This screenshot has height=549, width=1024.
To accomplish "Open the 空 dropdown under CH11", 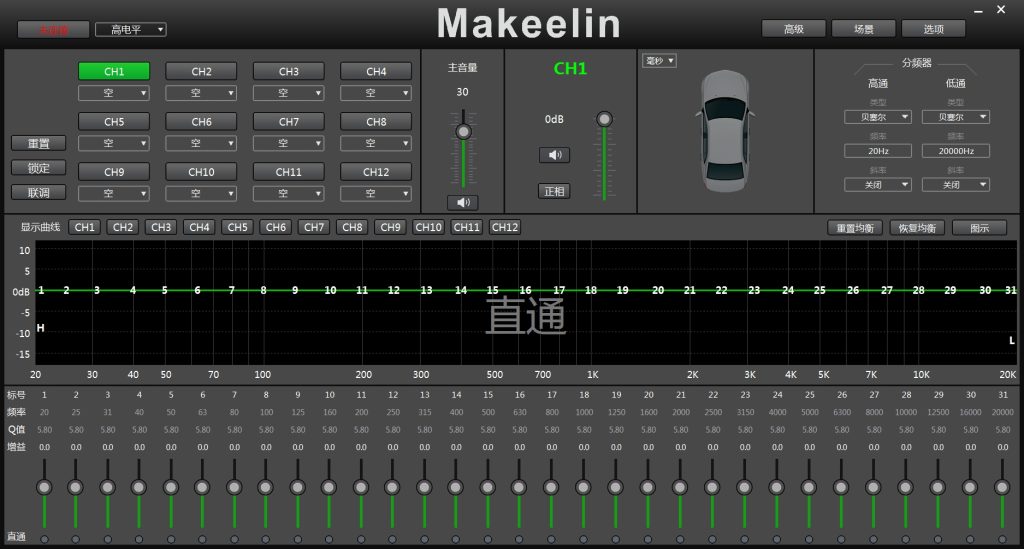I will tap(289, 194).
